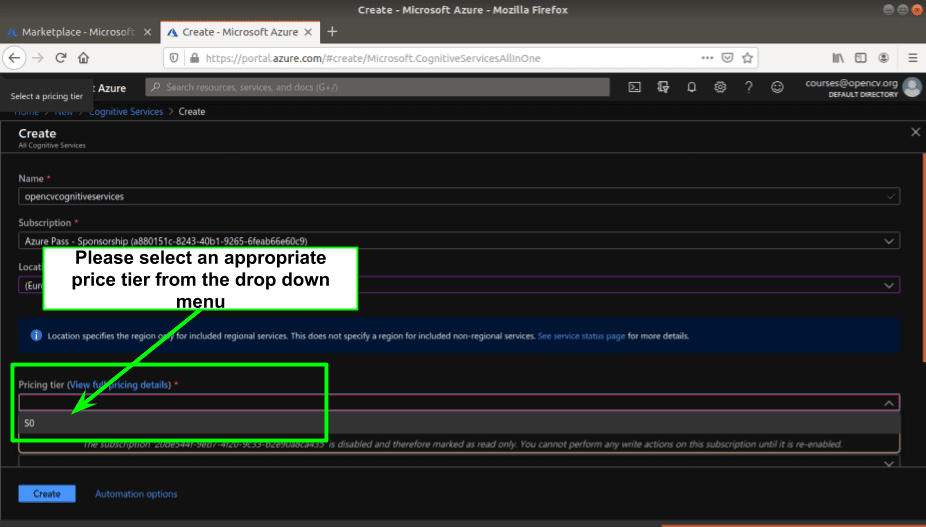Open the Firefox library icon
Viewport: 926px width, 527px height.
pos(838,58)
